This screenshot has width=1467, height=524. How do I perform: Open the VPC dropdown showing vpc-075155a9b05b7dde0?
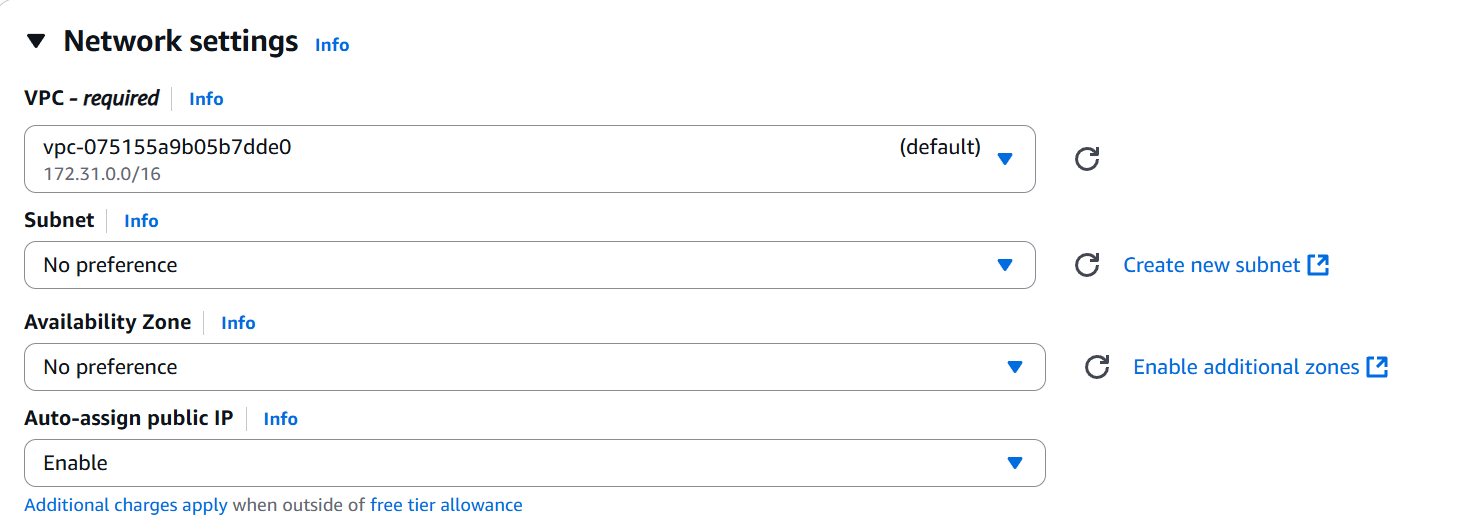(530, 158)
